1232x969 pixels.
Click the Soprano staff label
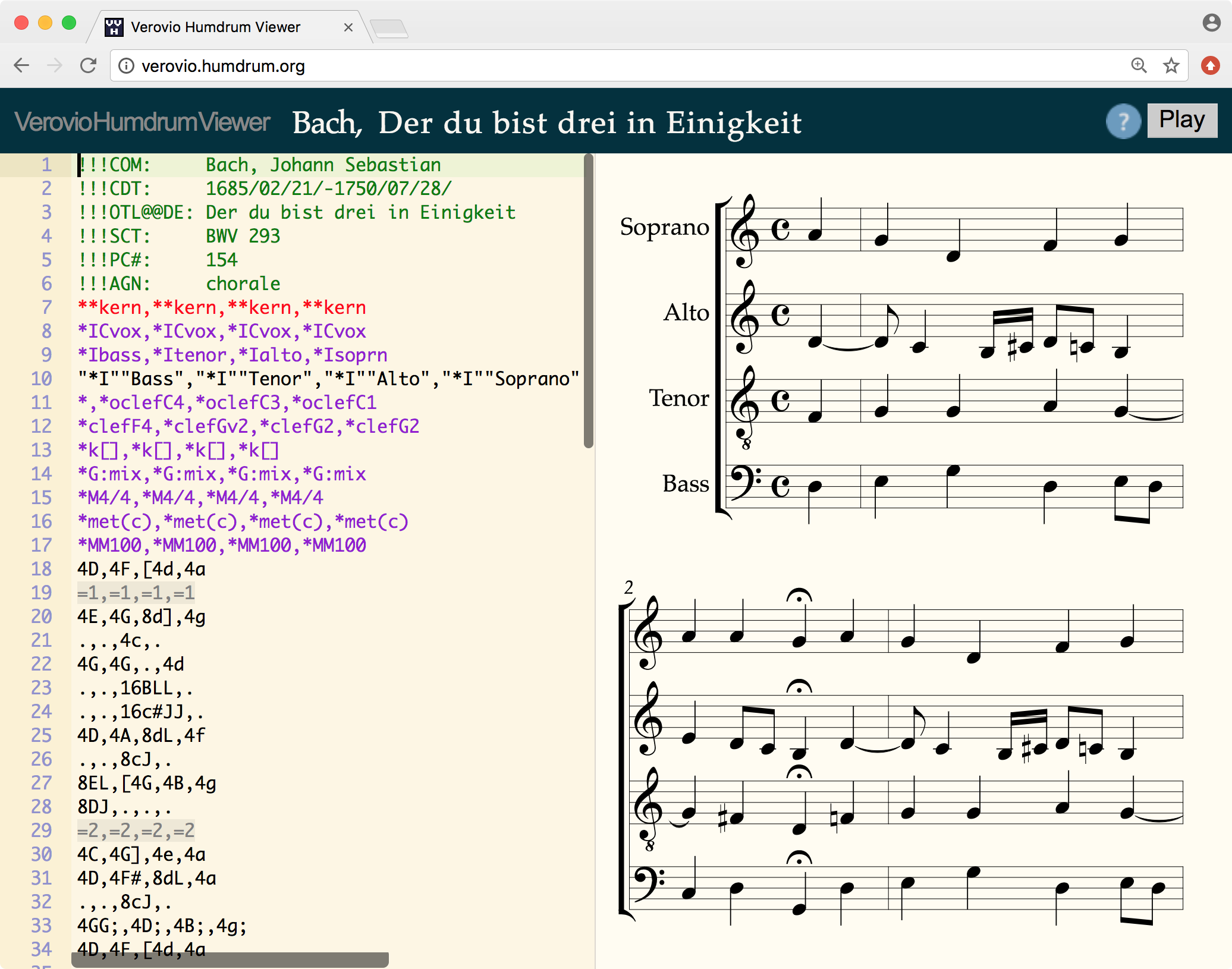[664, 227]
